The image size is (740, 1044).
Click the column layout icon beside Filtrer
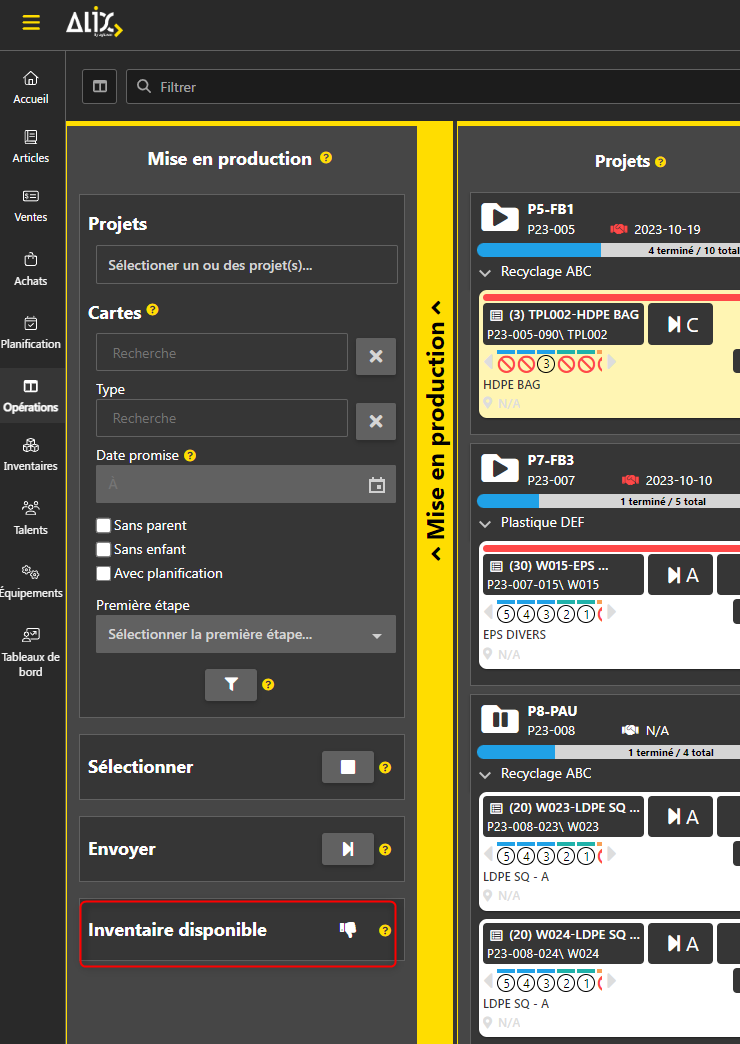pyautogui.click(x=100, y=87)
